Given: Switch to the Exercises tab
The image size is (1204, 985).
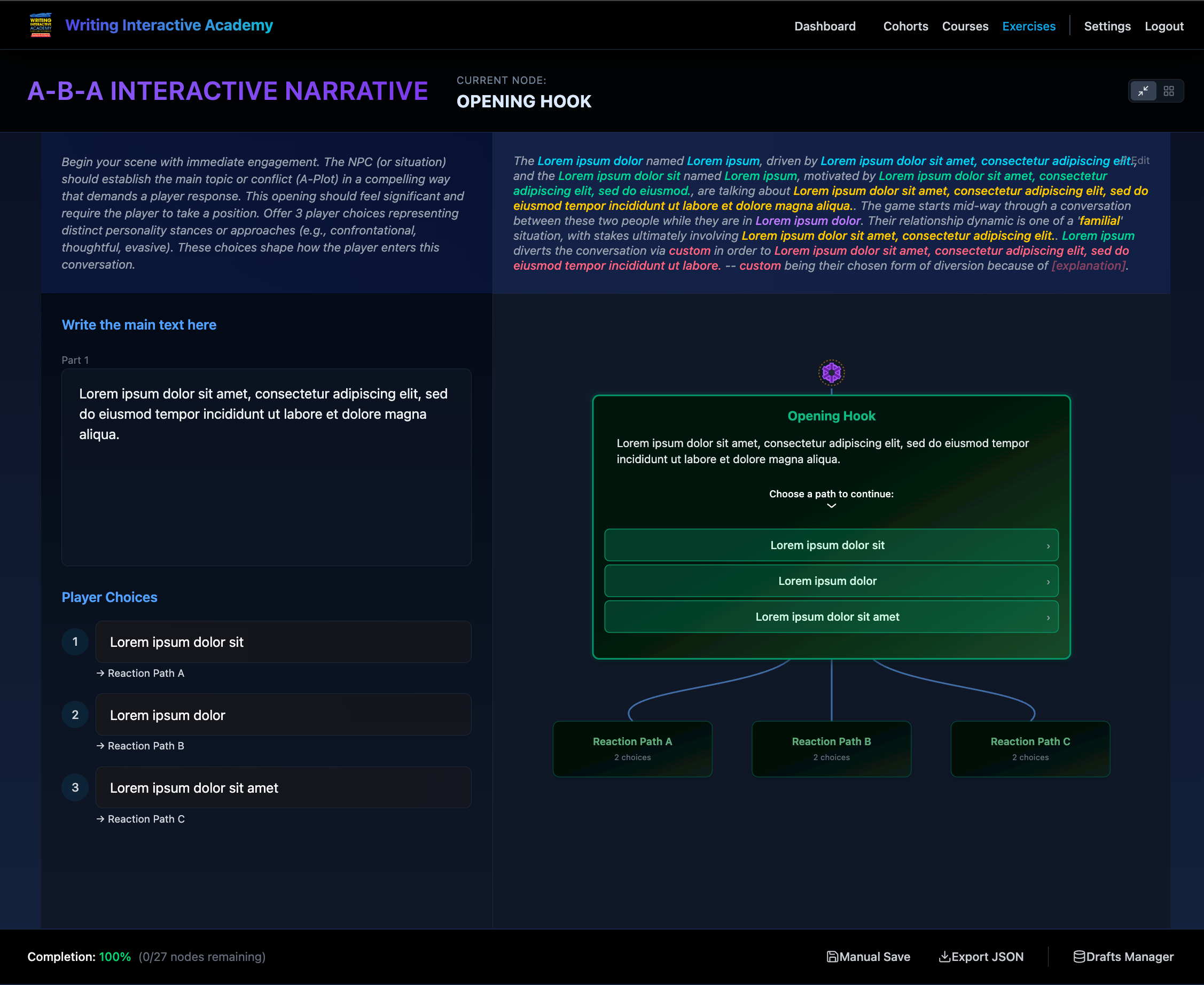Looking at the screenshot, I should (x=1029, y=26).
